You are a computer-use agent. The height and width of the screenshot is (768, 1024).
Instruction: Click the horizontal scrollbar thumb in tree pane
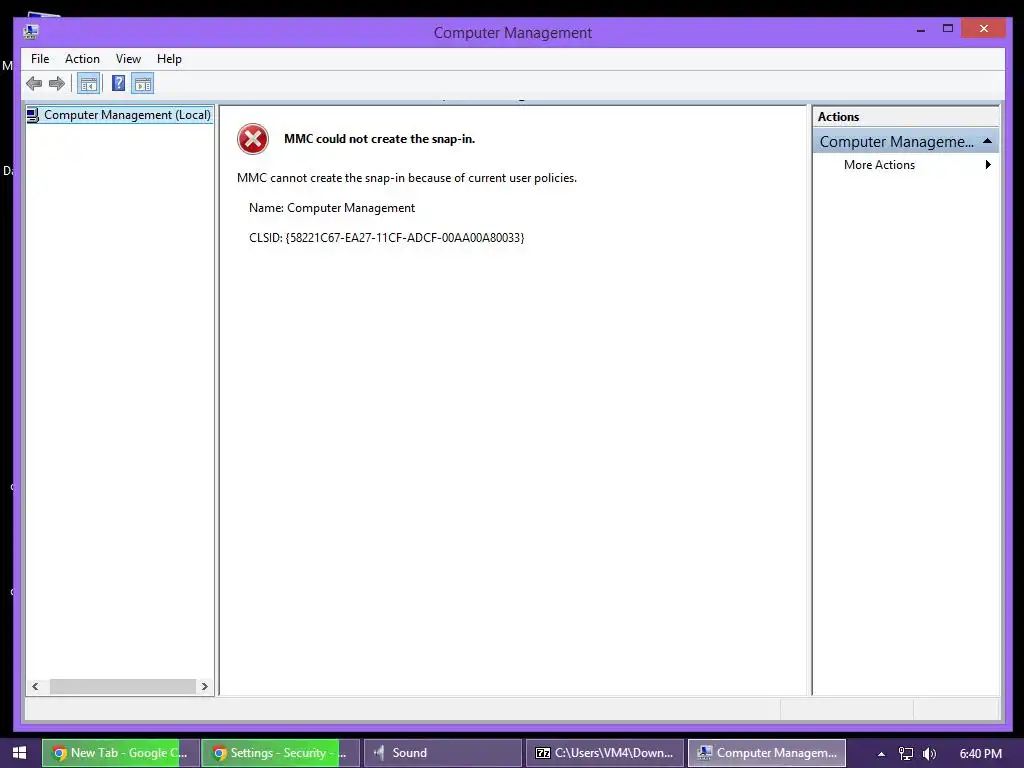pyautogui.click(x=123, y=686)
